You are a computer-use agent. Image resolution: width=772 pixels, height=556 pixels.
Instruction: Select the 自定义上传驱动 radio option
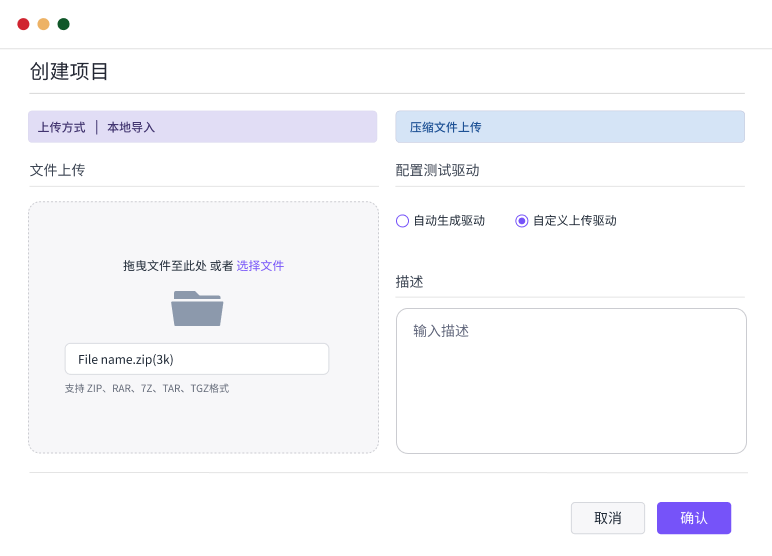tap(521, 221)
